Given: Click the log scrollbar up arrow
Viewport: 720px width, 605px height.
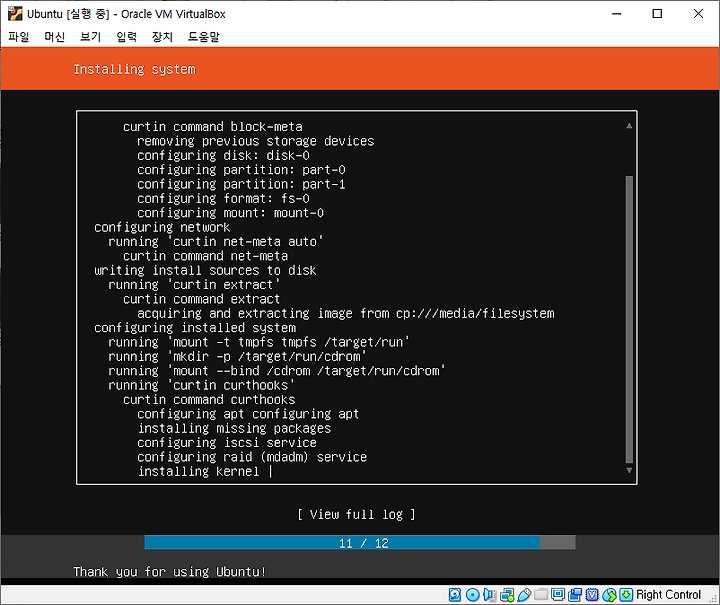Looking at the screenshot, I should pyautogui.click(x=629, y=126).
